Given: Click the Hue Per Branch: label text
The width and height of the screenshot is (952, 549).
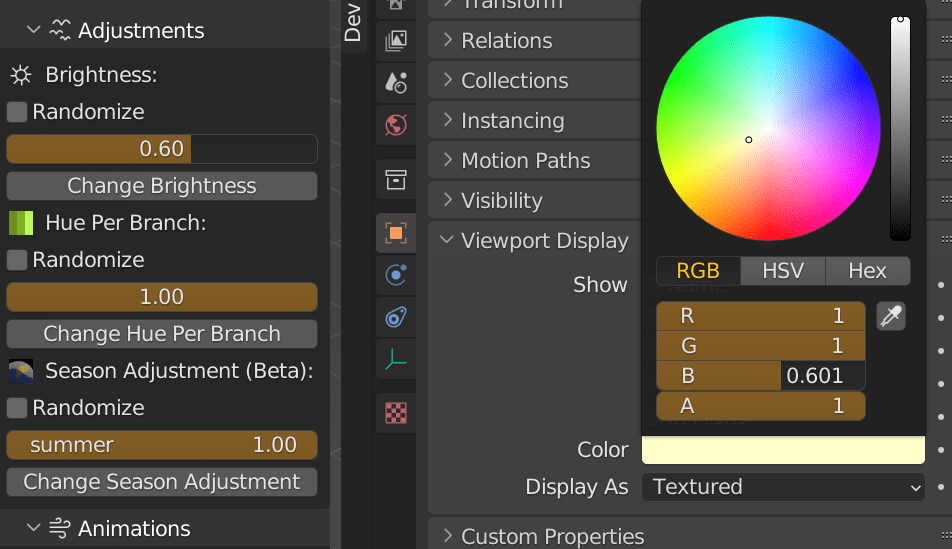Looking at the screenshot, I should click(x=126, y=223).
